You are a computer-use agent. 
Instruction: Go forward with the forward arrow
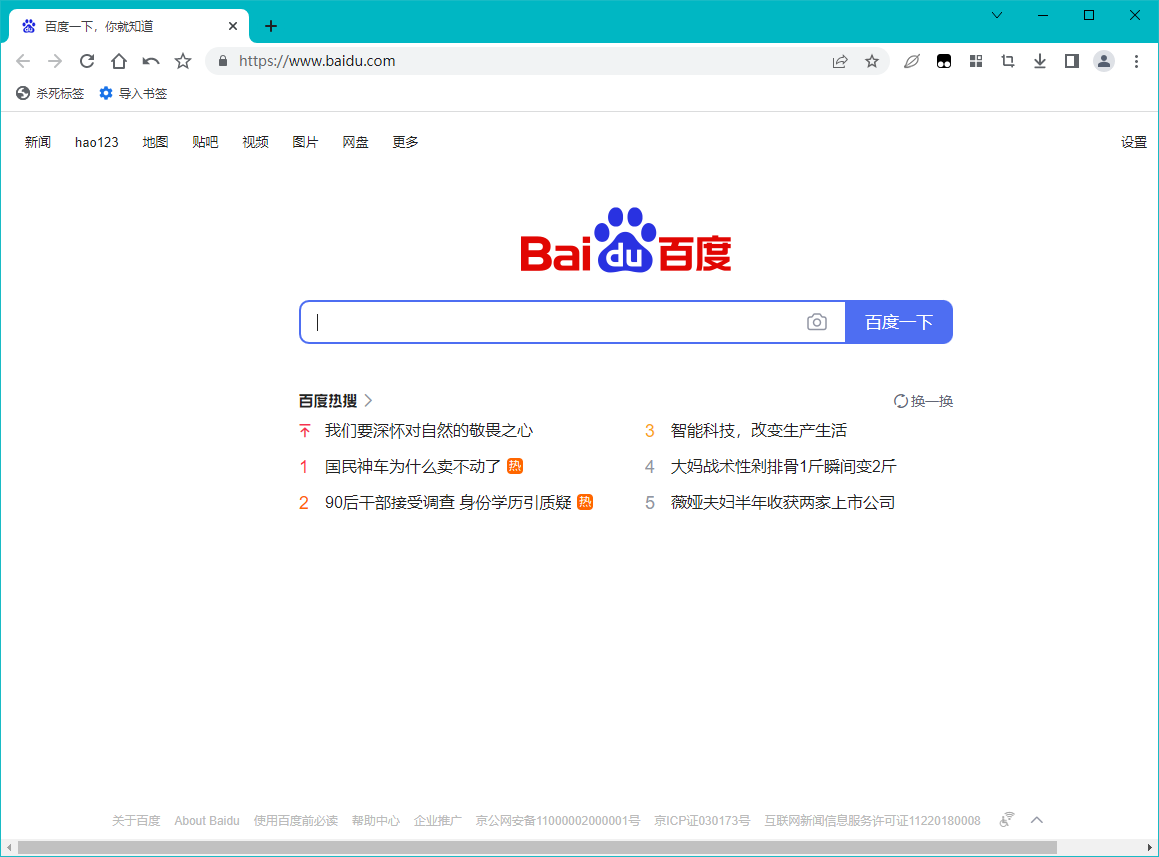click(55, 61)
